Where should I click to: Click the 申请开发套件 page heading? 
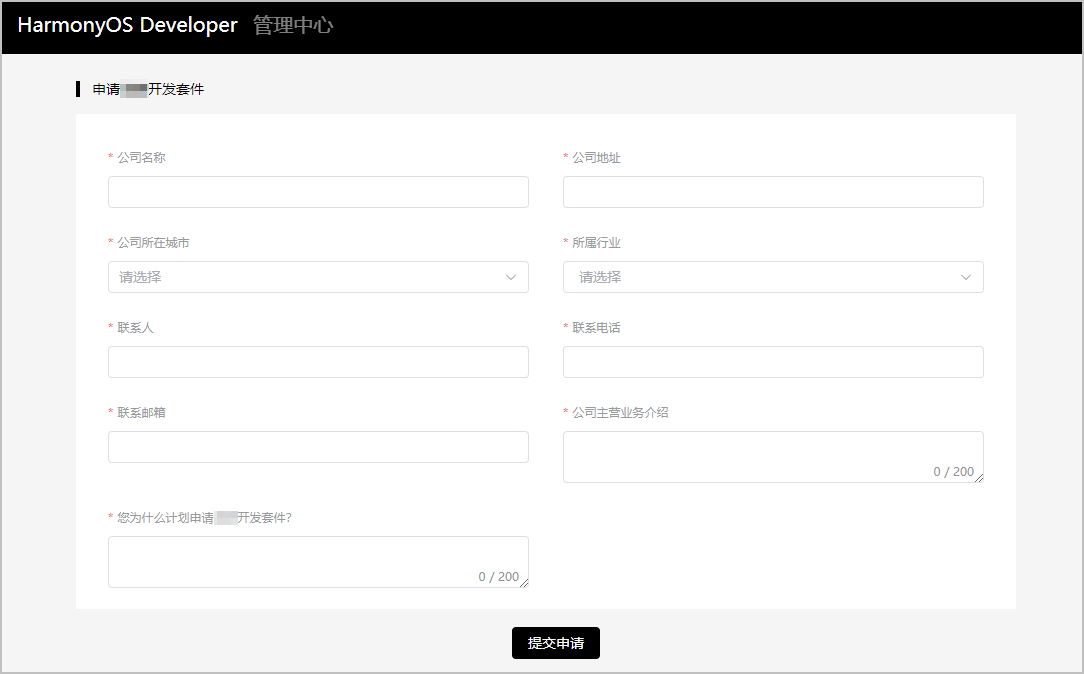(148, 89)
